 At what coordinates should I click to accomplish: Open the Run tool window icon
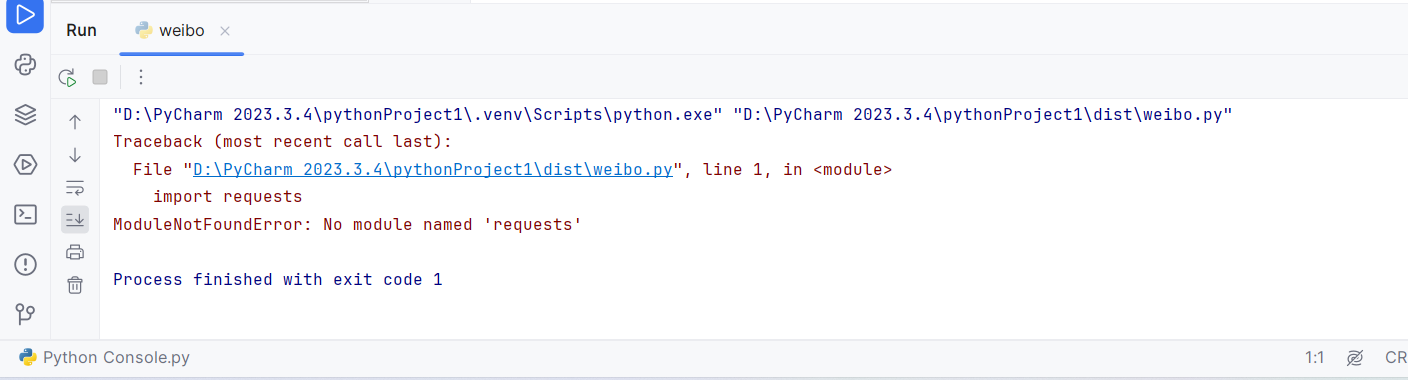click(25, 16)
